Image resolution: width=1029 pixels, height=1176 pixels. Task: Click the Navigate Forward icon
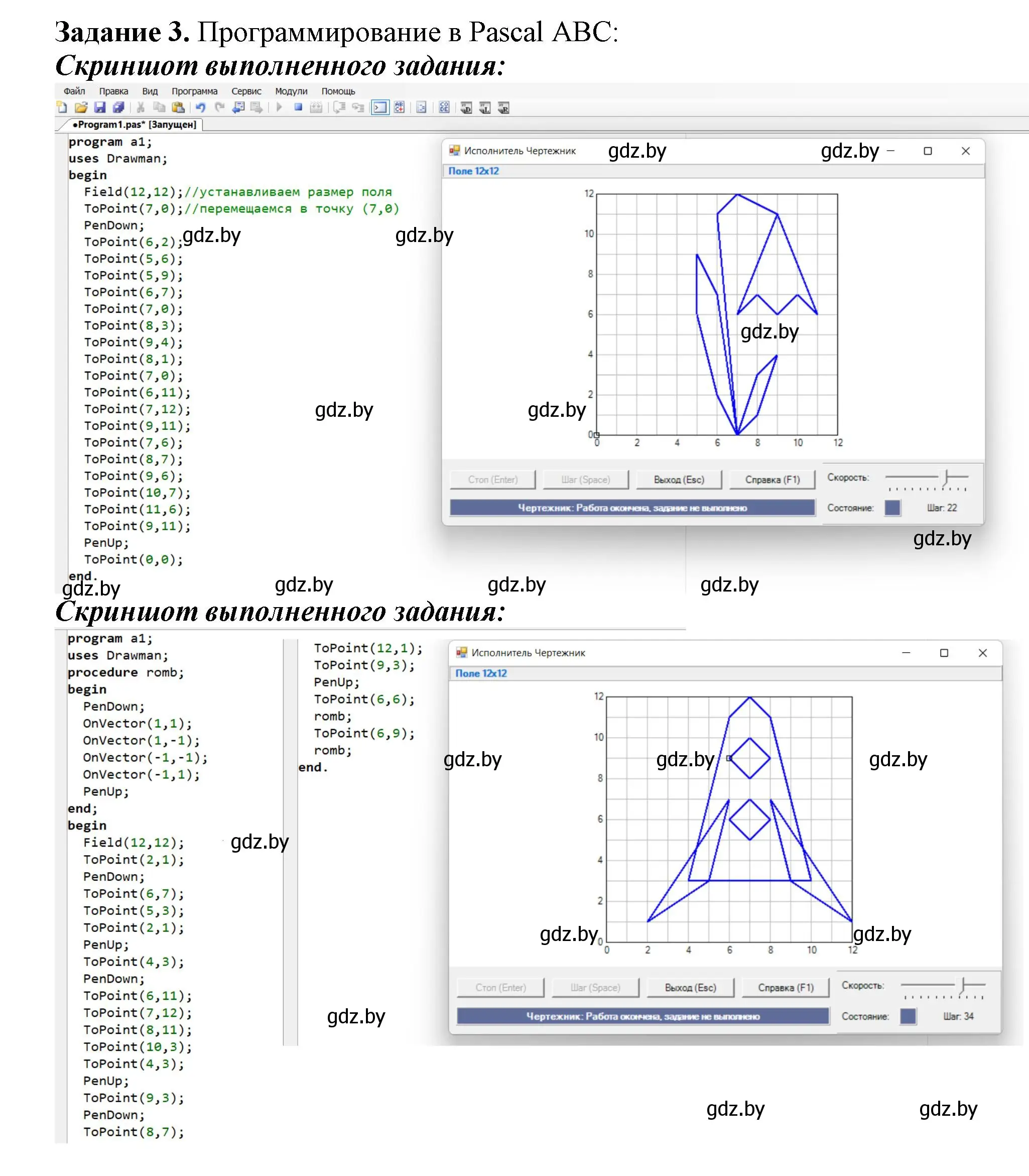(x=256, y=107)
